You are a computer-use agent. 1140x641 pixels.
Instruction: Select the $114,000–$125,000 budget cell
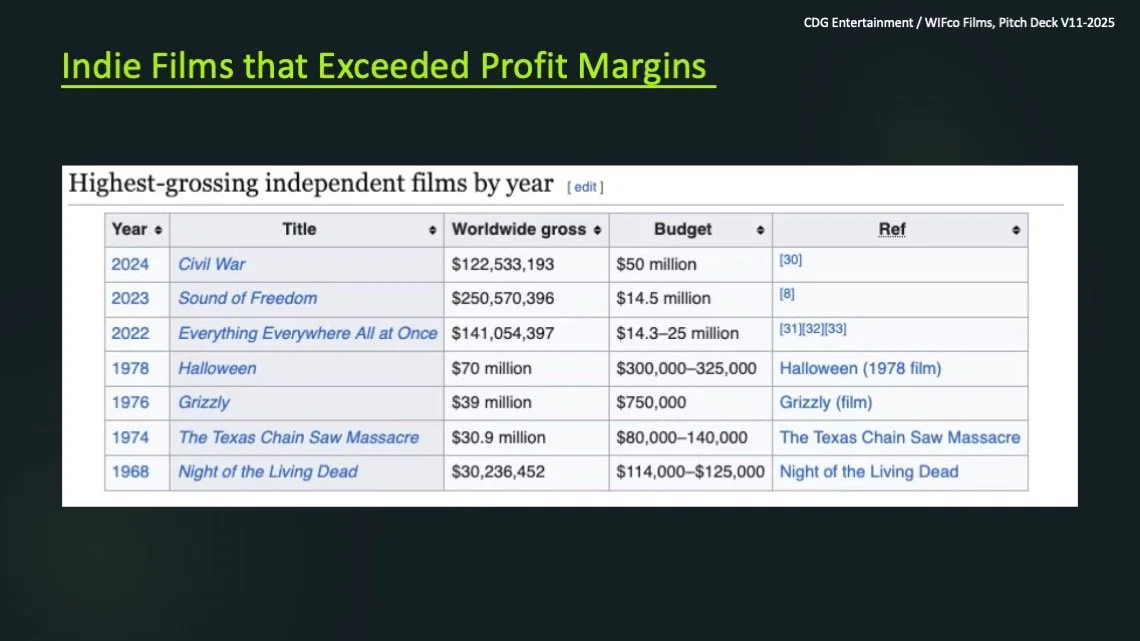click(690, 471)
